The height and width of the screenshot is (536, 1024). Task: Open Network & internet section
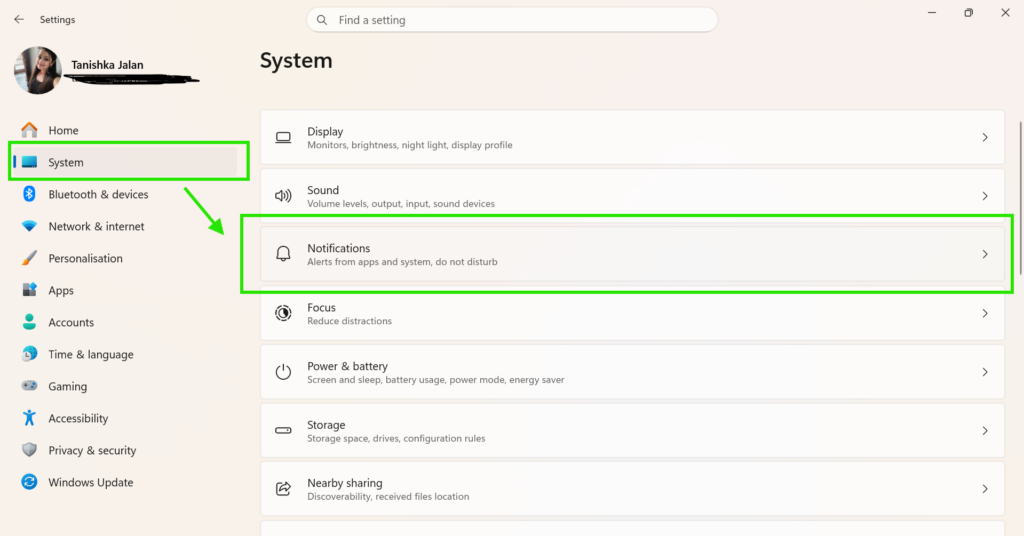pos(124,226)
